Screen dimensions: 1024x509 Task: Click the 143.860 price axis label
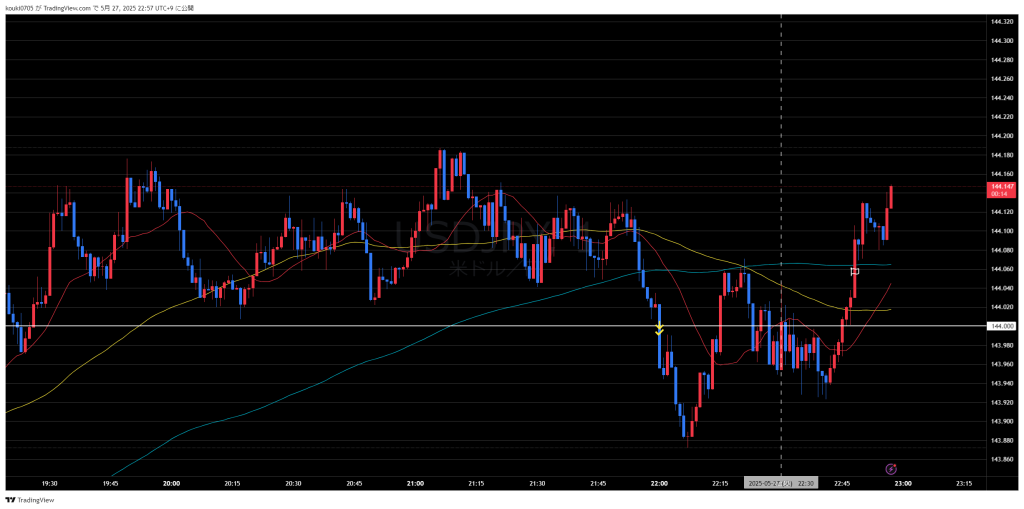point(1001,459)
